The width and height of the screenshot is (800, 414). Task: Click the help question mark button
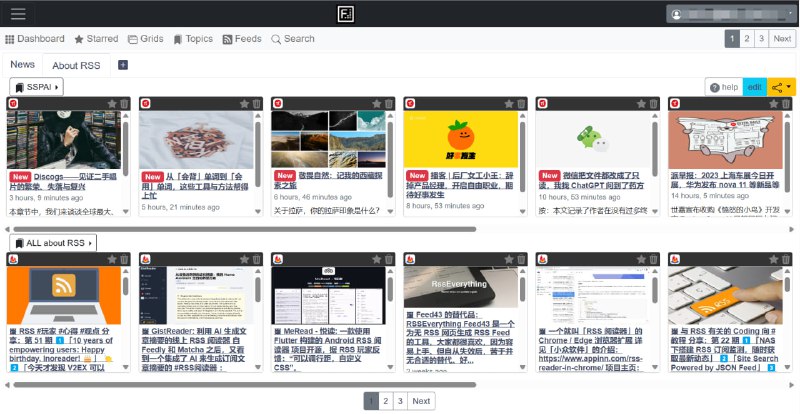pyautogui.click(x=723, y=87)
